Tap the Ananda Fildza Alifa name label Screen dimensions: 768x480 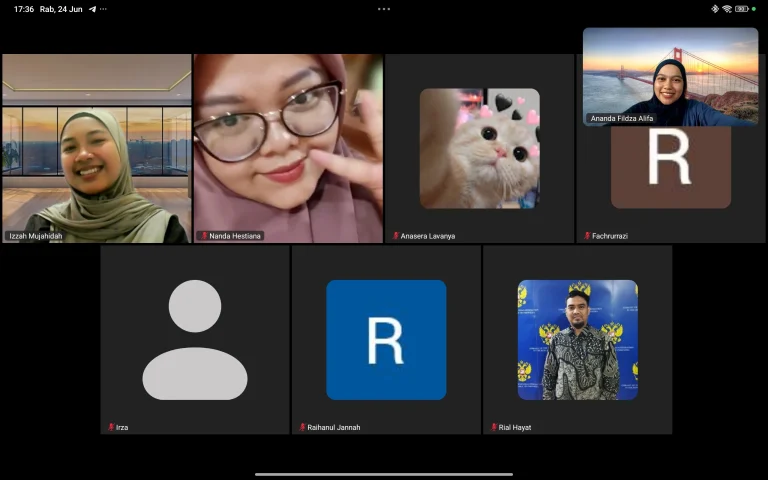point(622,119)
